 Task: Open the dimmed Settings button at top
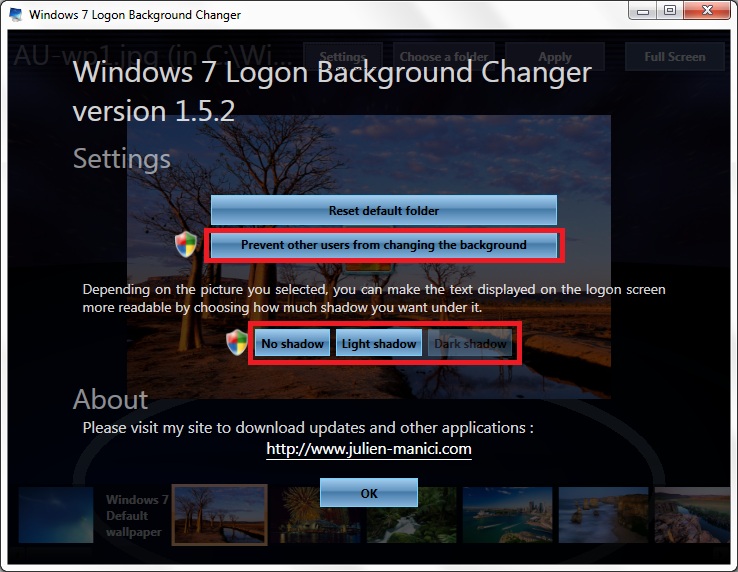pyautogui.click(x=343, y=57)
